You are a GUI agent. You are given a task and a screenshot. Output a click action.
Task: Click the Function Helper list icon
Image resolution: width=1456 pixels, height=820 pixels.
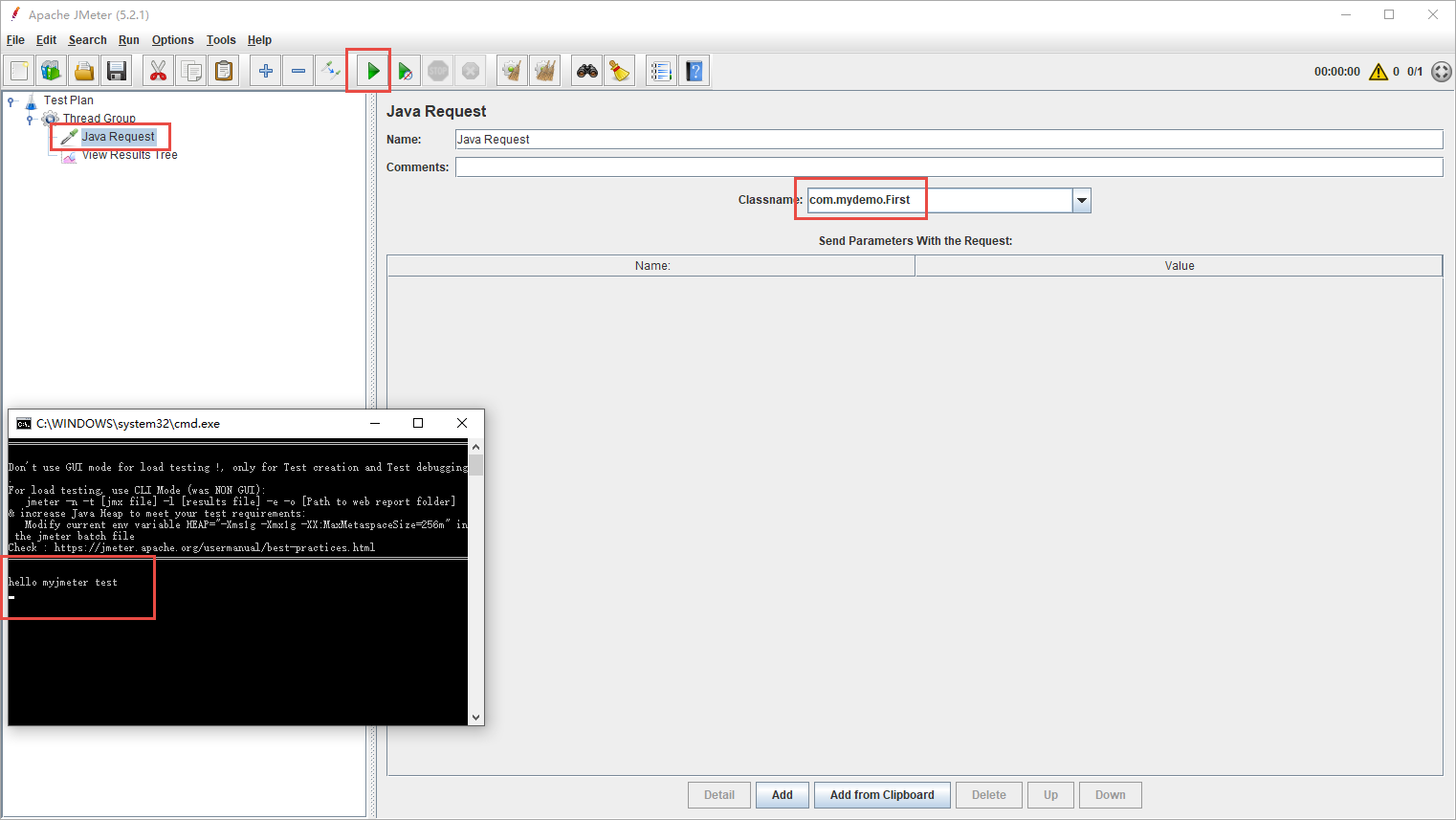[x=661, y=71]
